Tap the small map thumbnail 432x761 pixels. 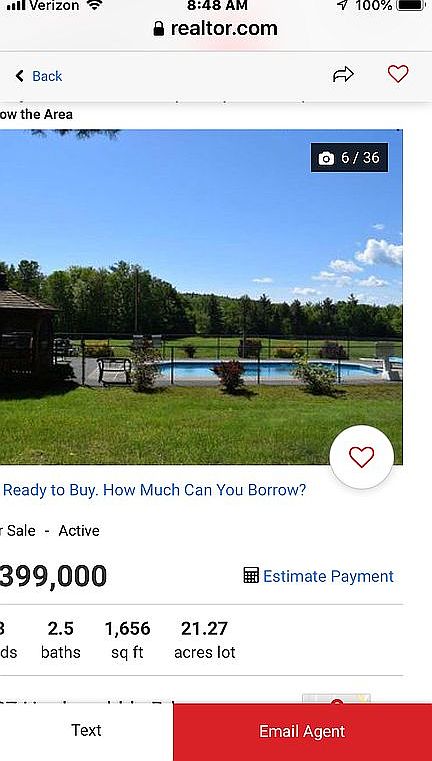[336, 699]
